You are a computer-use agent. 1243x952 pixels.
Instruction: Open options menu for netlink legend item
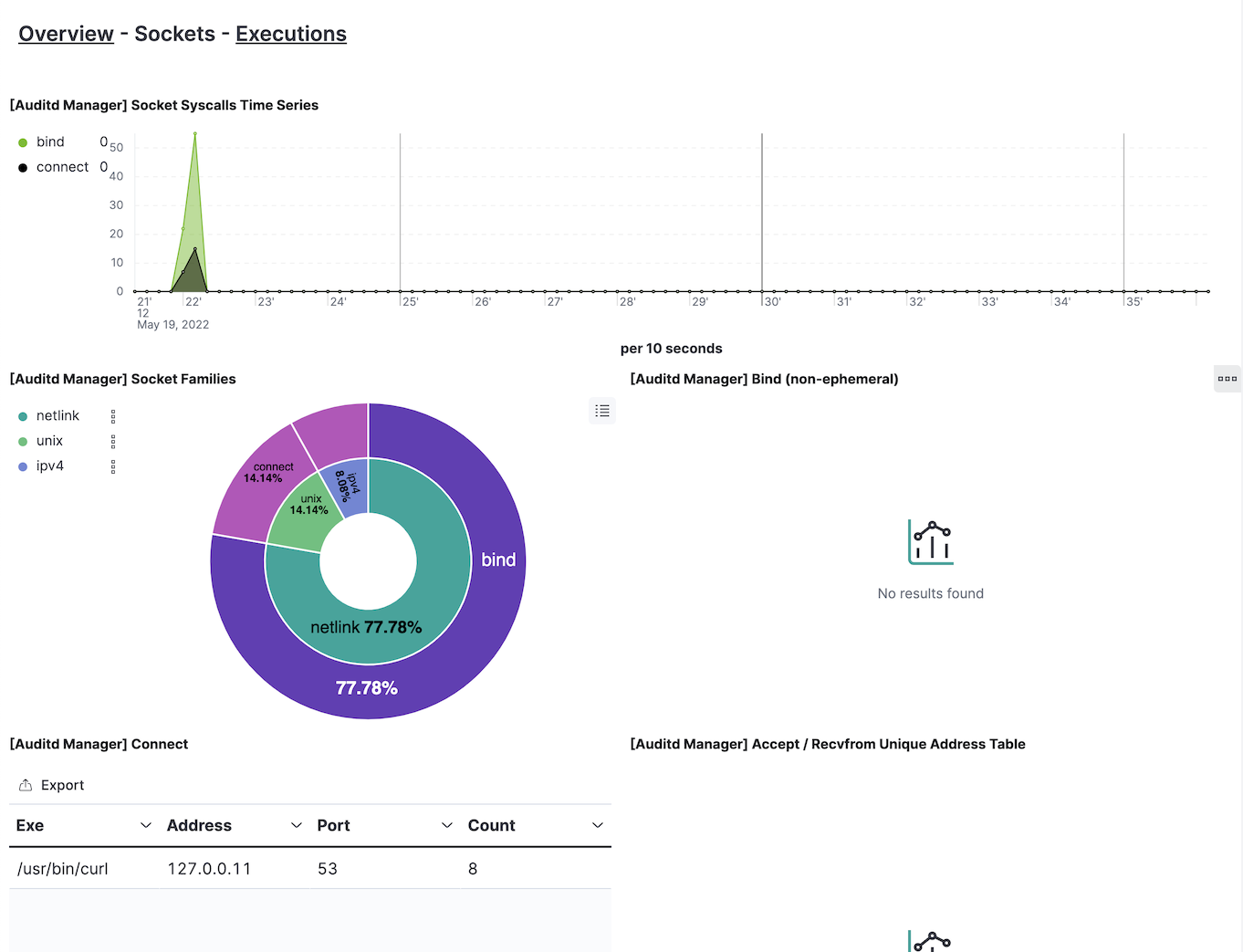[x=112, y=415]
